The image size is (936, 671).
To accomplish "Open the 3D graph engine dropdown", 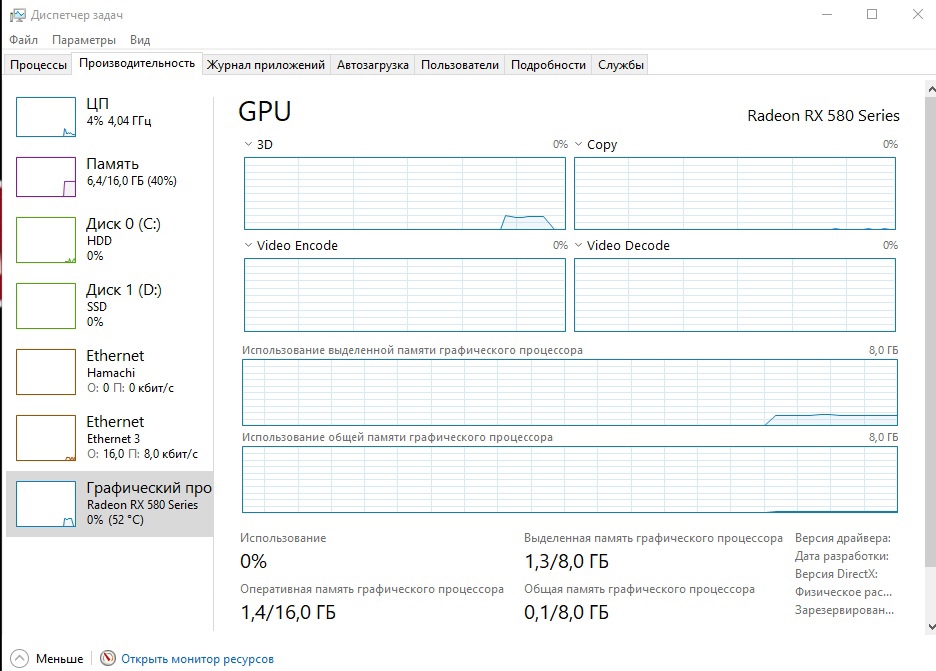I will coord(249,145).
